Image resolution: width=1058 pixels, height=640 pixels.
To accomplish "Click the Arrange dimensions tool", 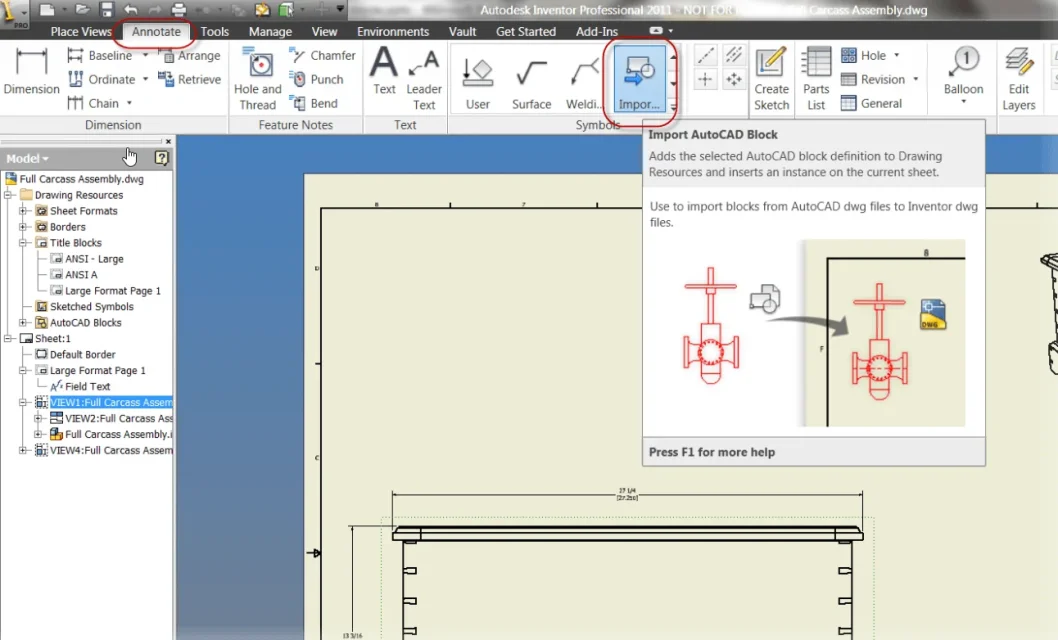I will pos(190,56).
